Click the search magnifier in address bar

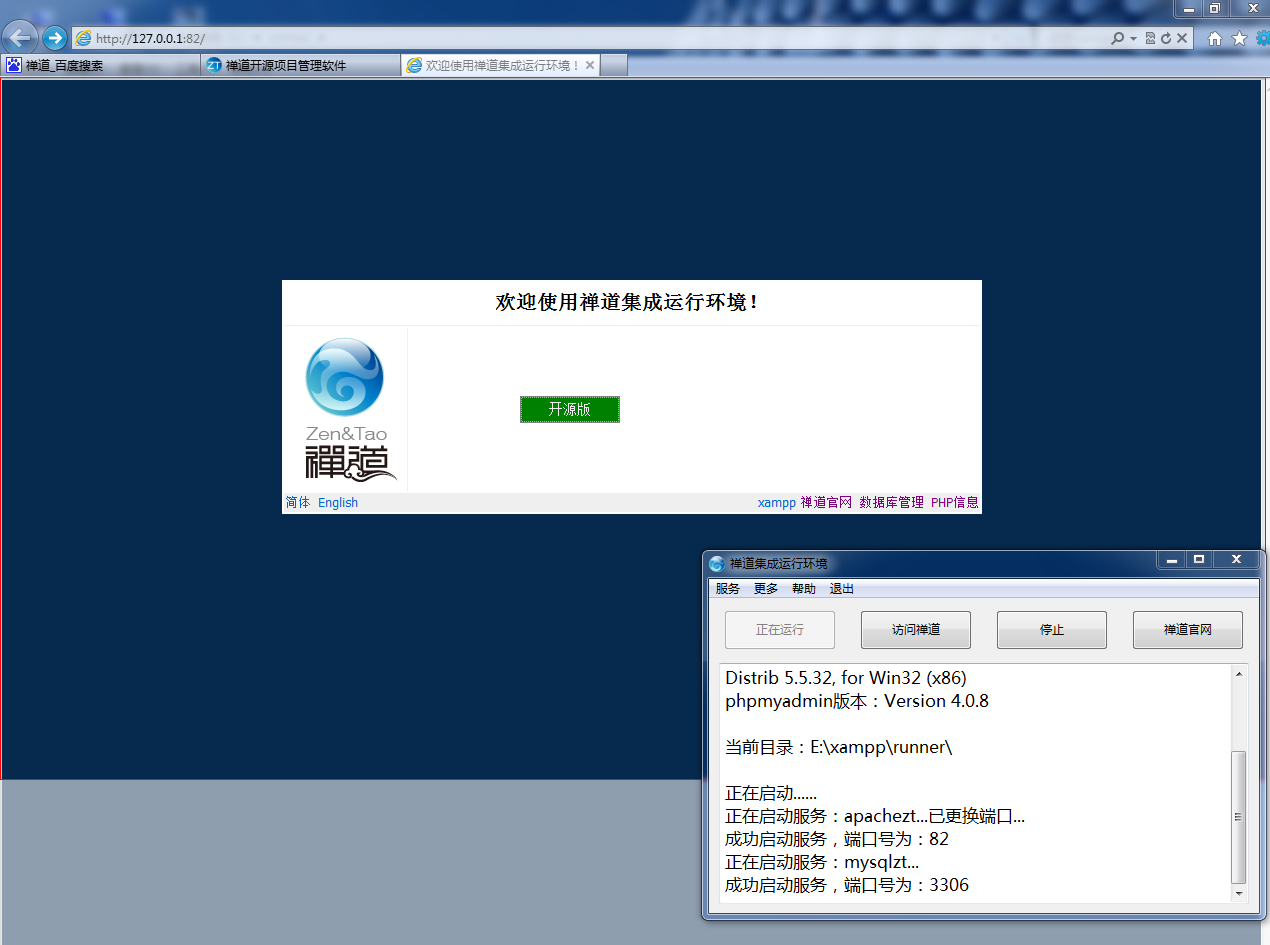(x=1117, y=38)
